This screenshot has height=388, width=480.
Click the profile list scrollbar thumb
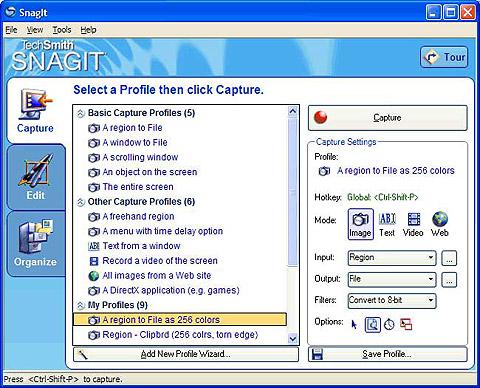pos(293,192)
